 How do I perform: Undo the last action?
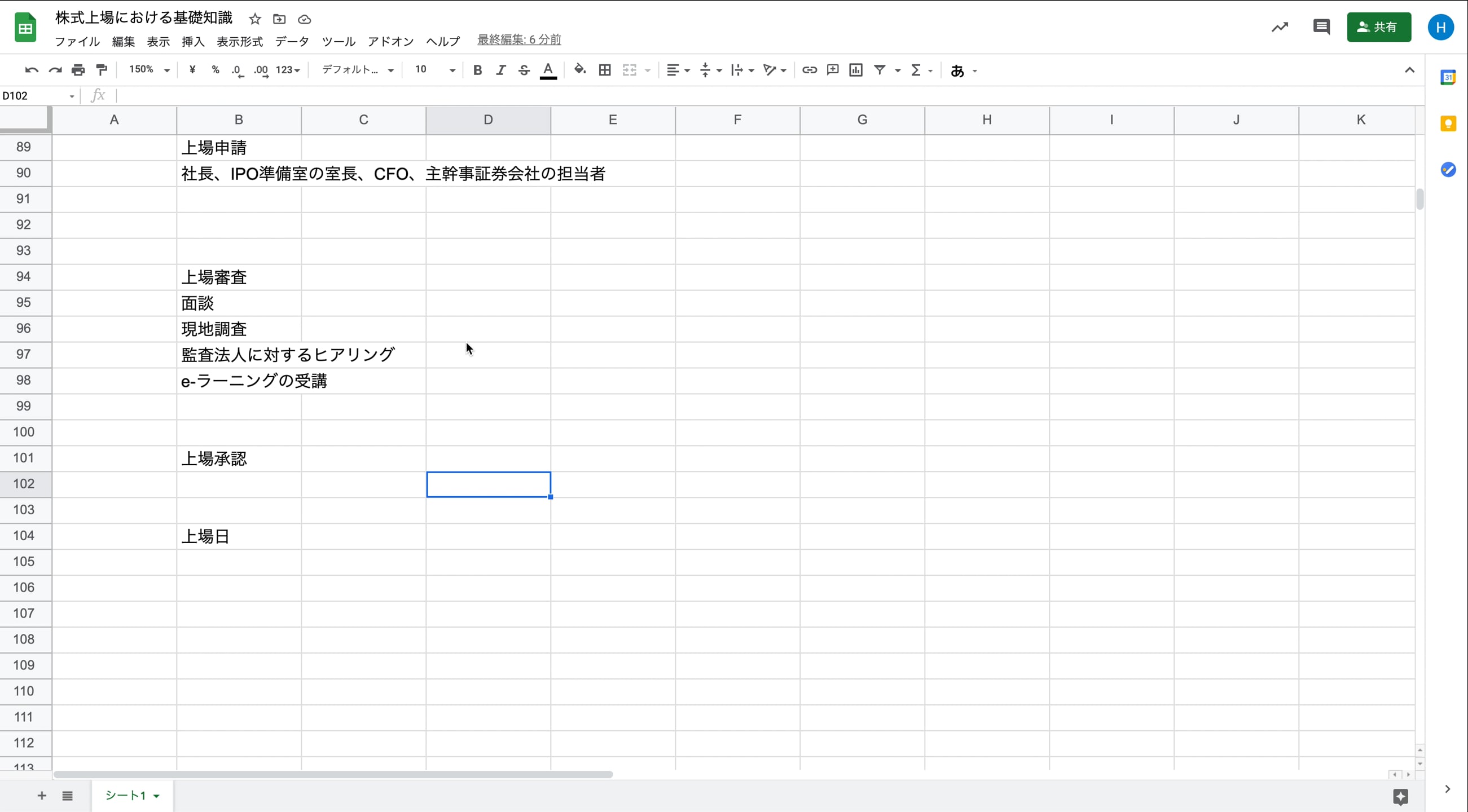[30, 69]
